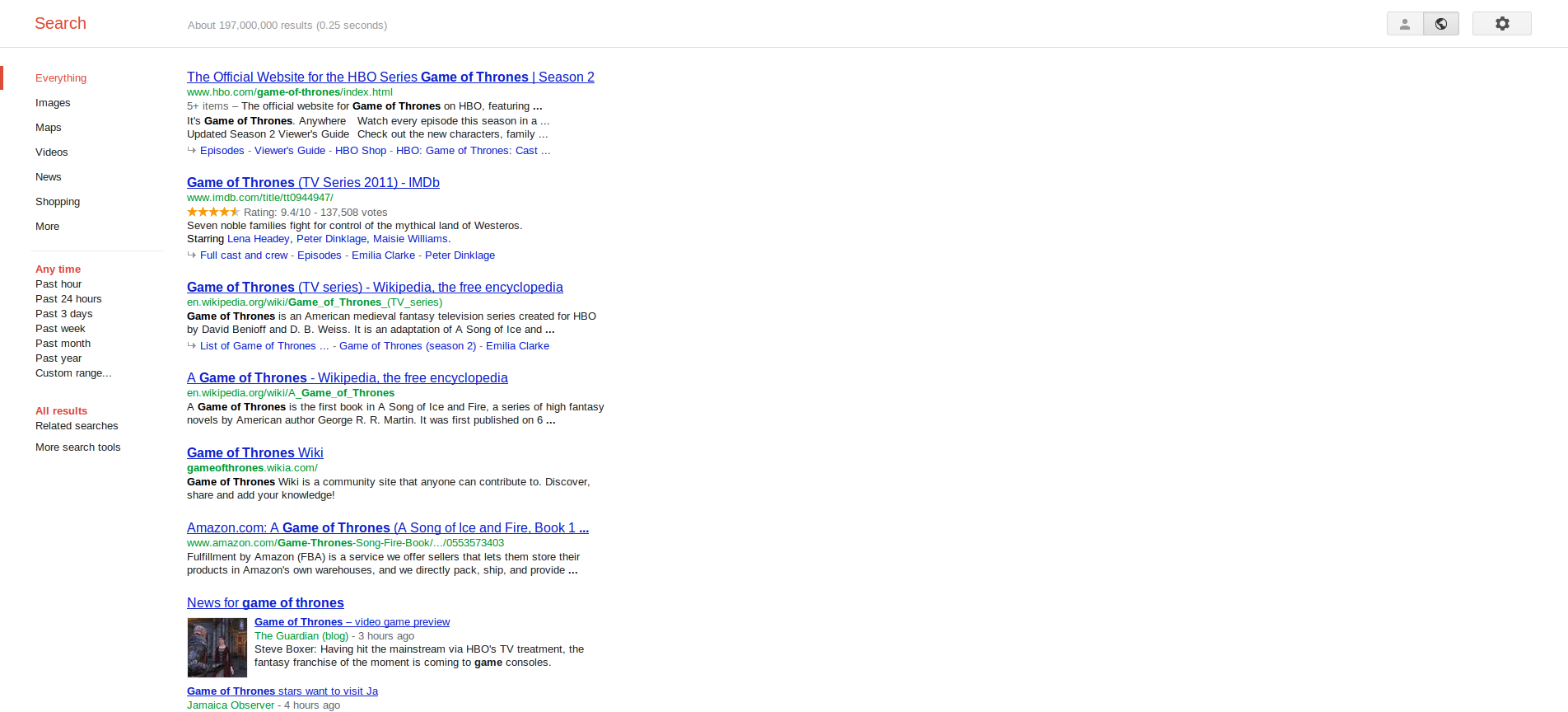Switch to News results

[49, 177]
